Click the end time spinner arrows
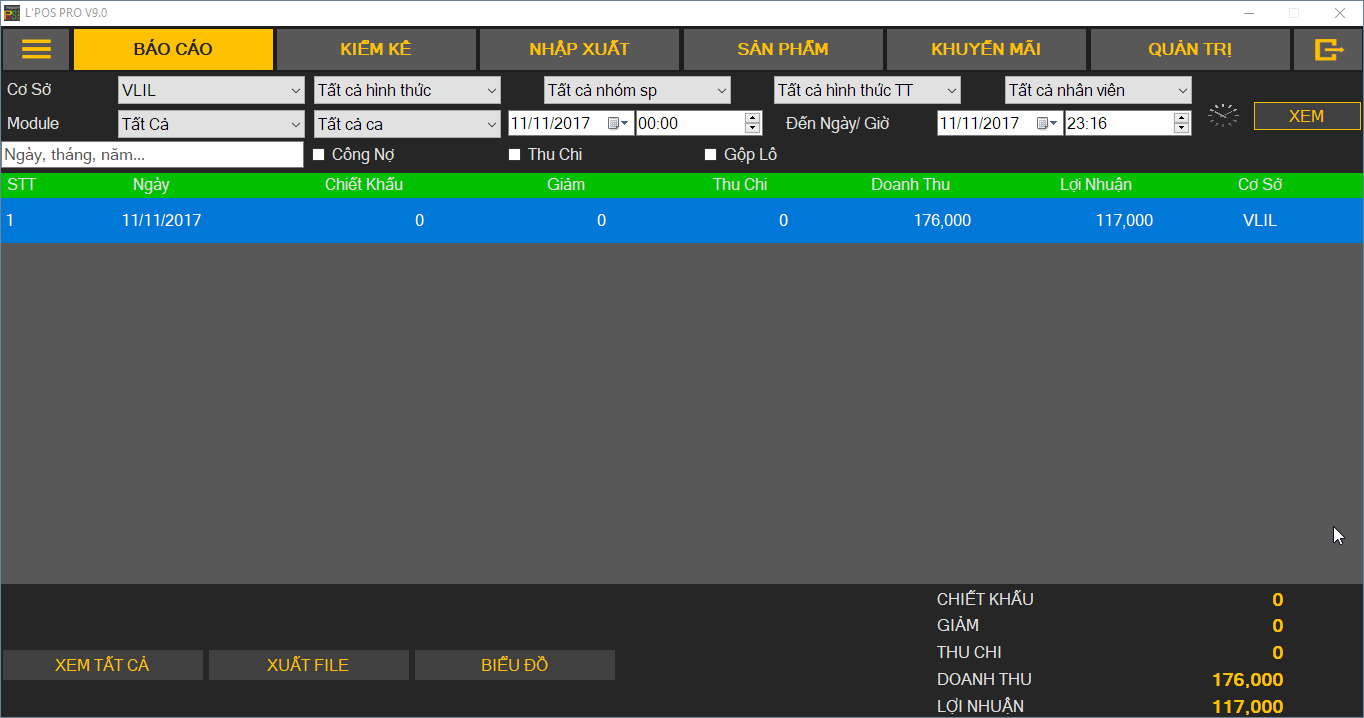The width and height of the screenshot is (1364, 718). point(1181,123)
